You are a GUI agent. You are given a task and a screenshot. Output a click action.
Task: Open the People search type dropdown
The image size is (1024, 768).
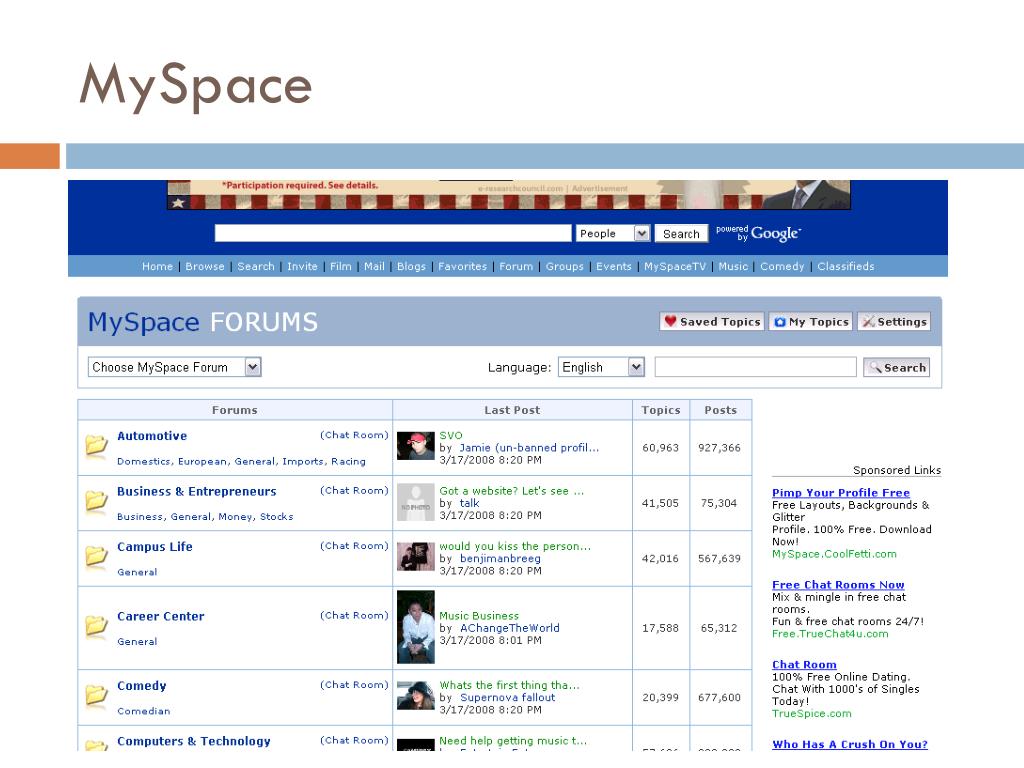coord(613,233)
